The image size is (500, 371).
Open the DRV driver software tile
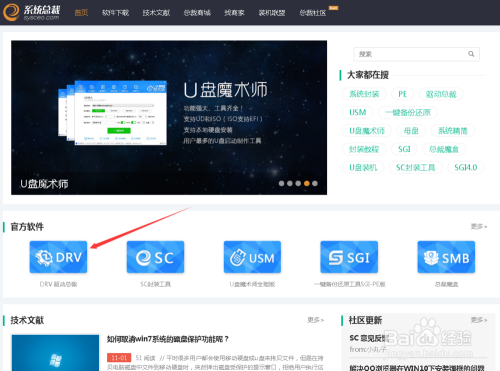tap(58, 257)
